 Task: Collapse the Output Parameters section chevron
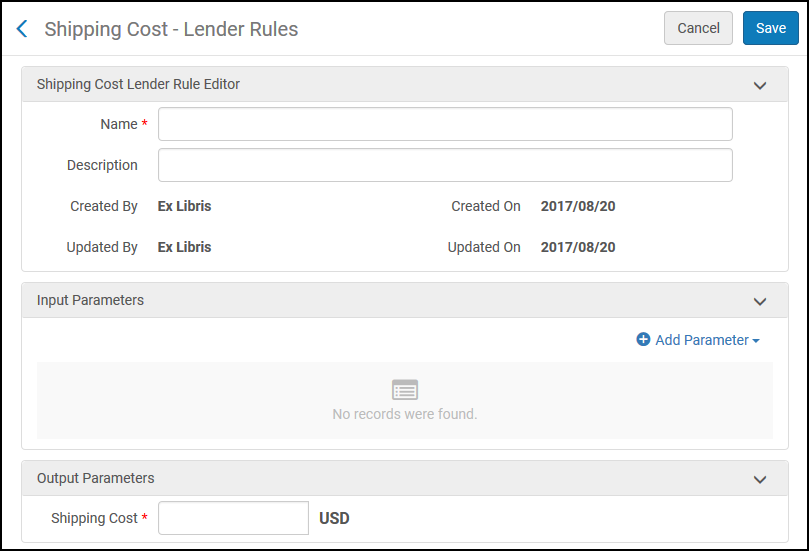[x=759, y=479]
